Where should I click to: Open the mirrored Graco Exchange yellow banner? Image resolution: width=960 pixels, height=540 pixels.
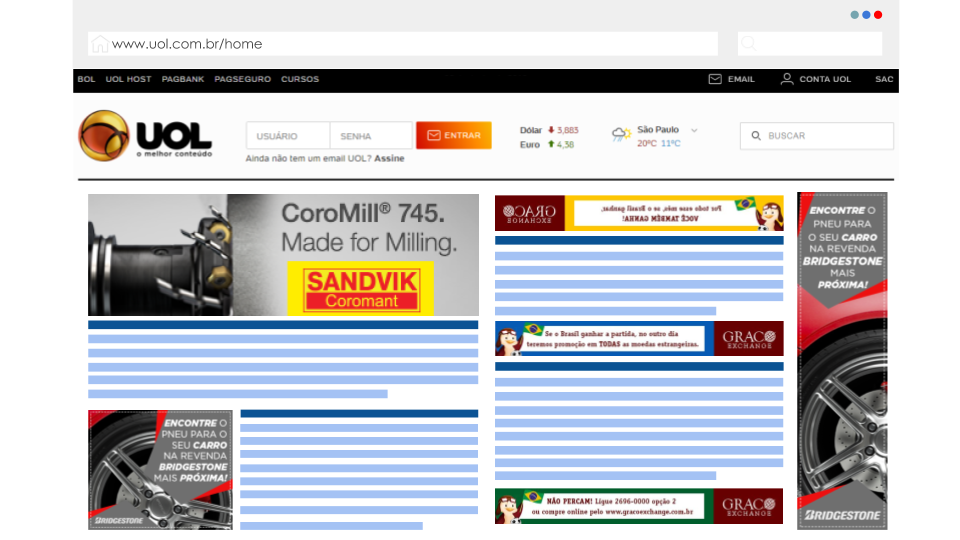pyautogui.click(x=639, y=213)
